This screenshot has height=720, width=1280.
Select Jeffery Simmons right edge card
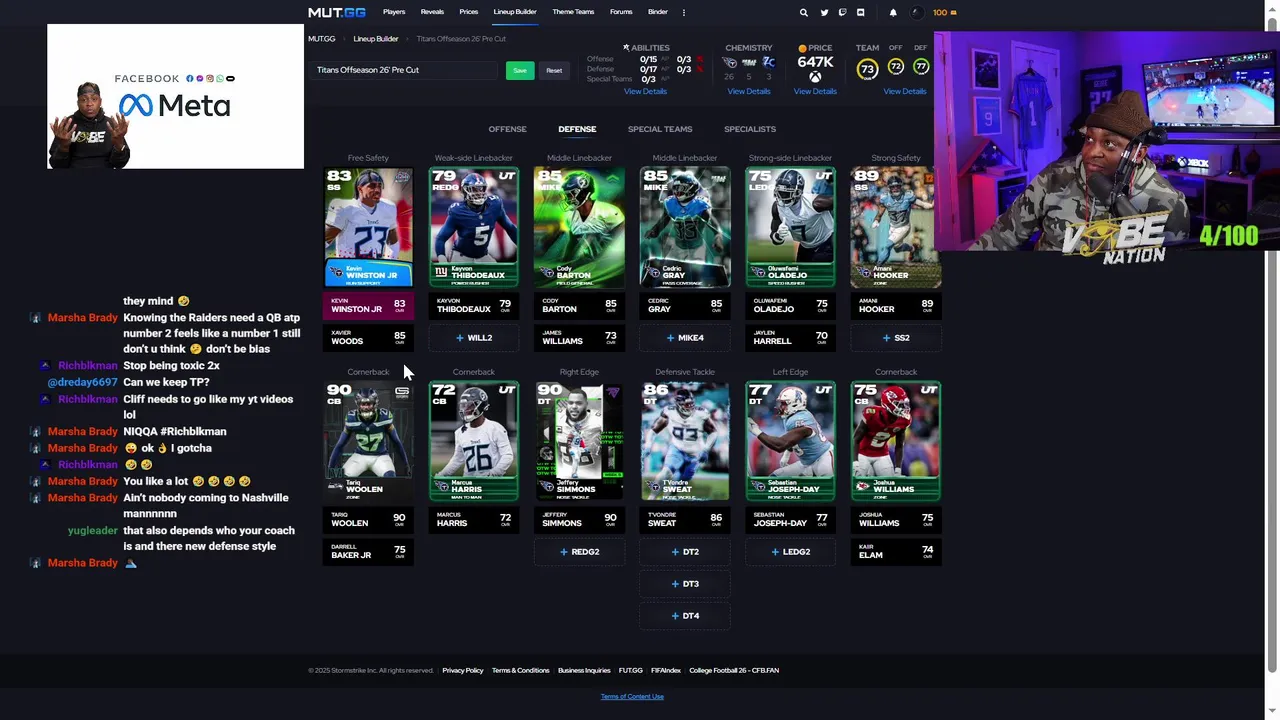(579, 441)
